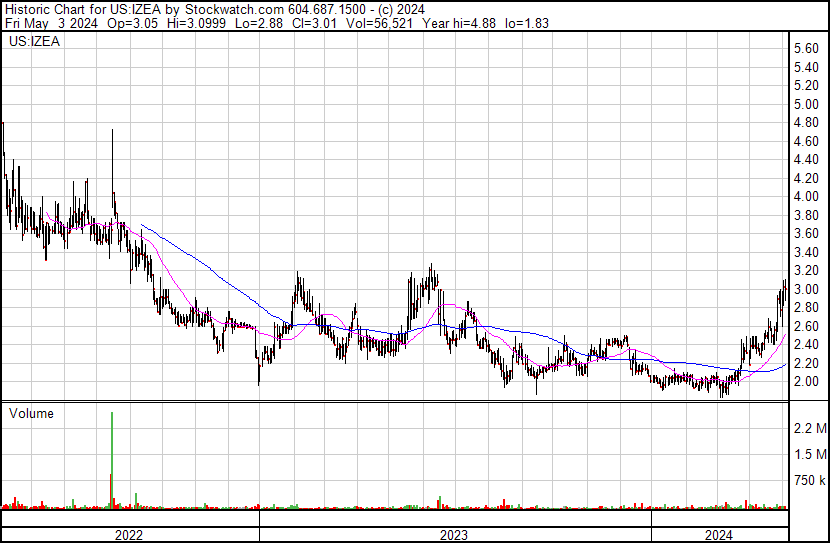
Task: Click the 2.00 price axis value
Action: point(807,382)
